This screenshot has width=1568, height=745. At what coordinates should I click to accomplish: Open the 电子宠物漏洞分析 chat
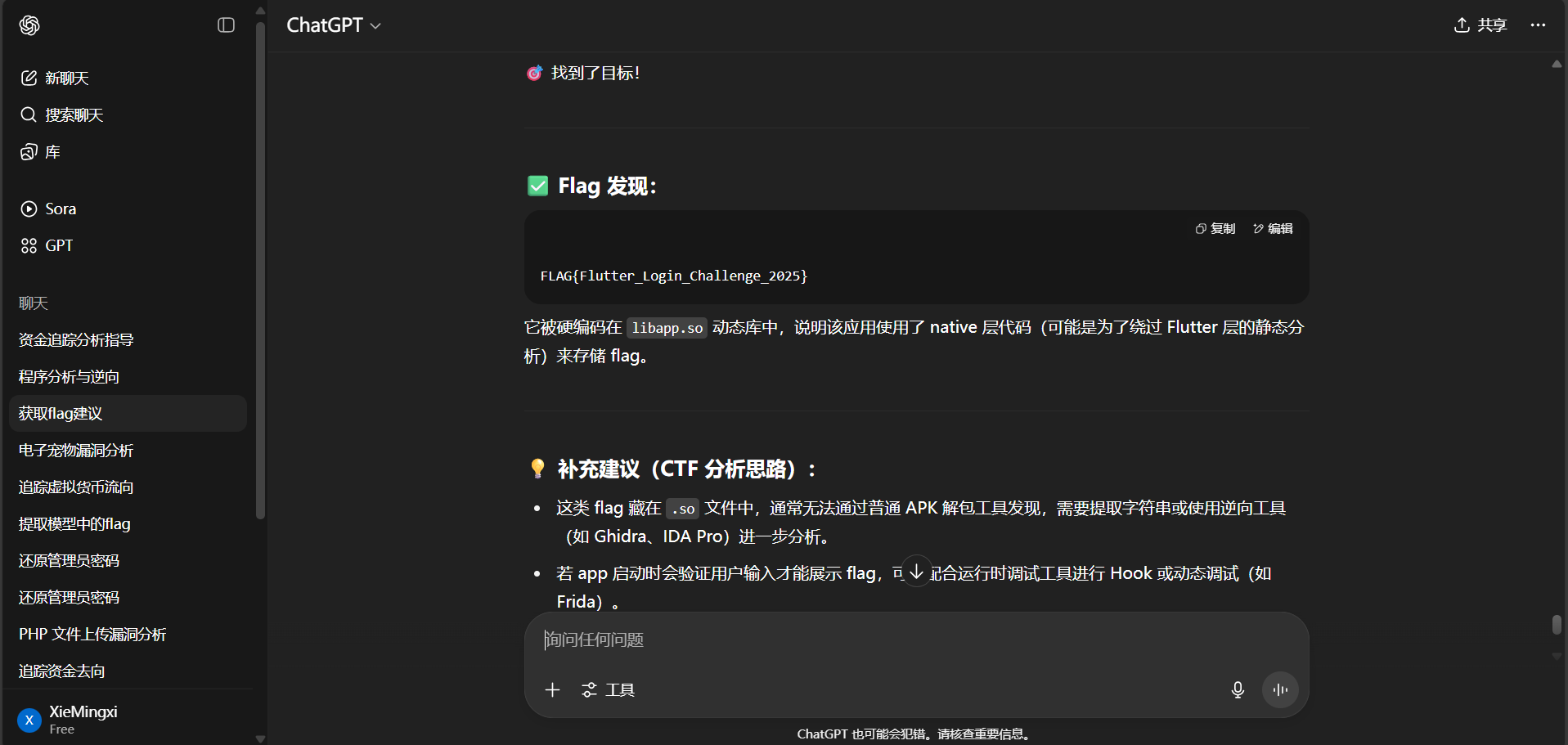pos(76,451)
